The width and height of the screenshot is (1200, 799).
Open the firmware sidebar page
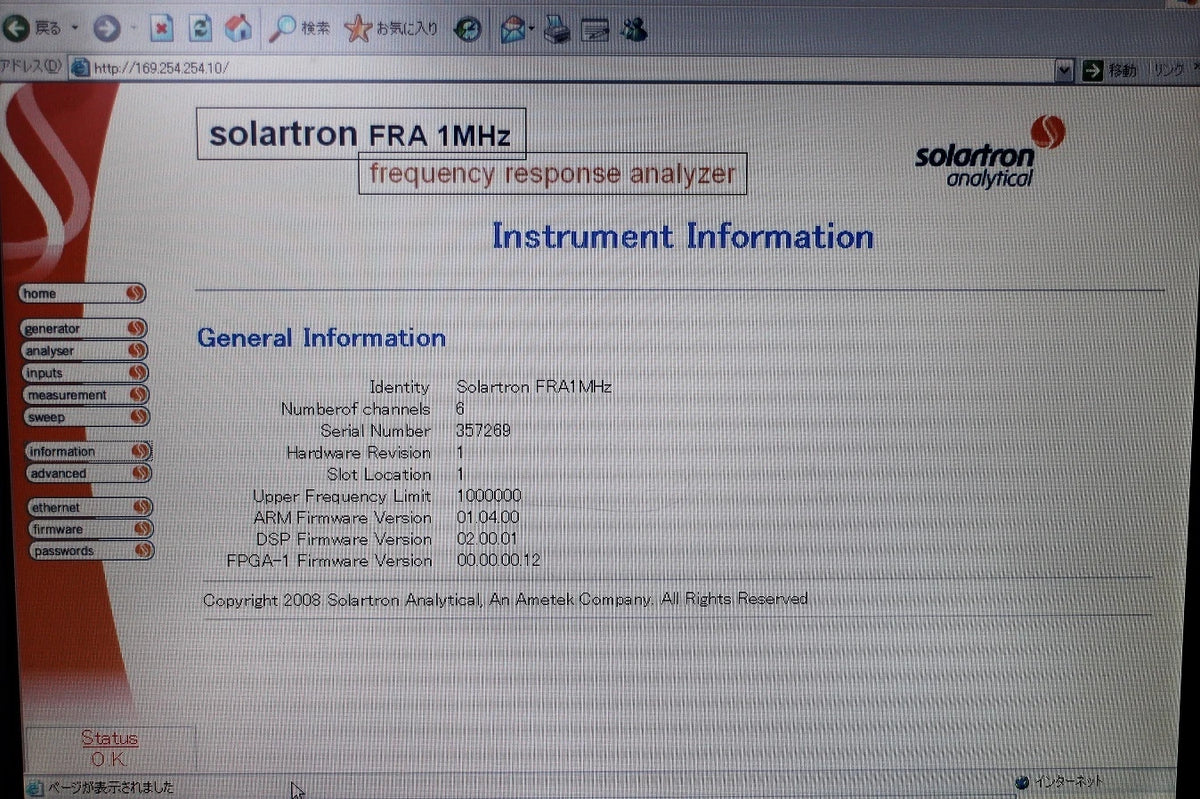(x=91, y=529)
